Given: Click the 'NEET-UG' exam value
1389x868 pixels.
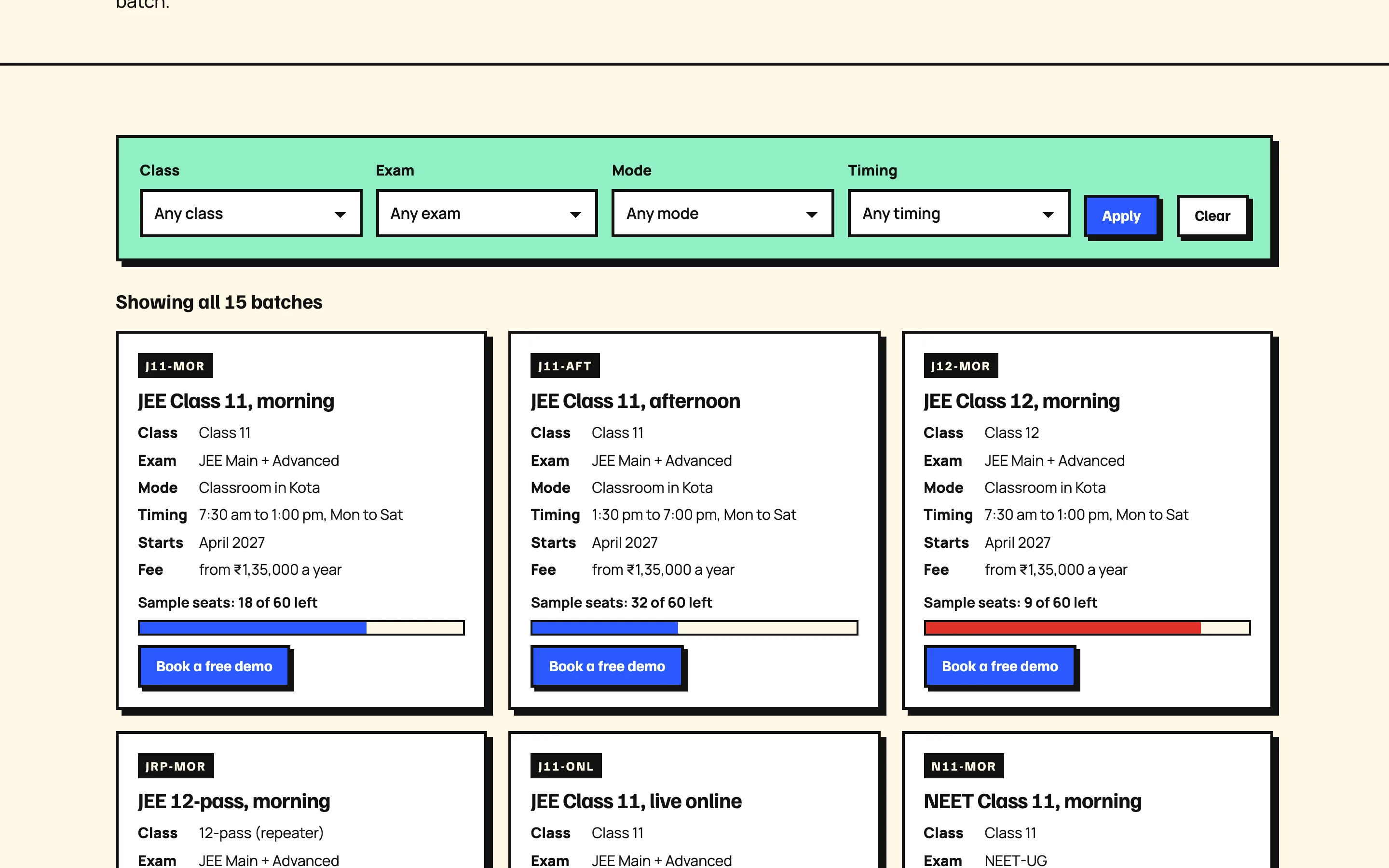Looking at the screenshot, I should [x=1016, y=861].
